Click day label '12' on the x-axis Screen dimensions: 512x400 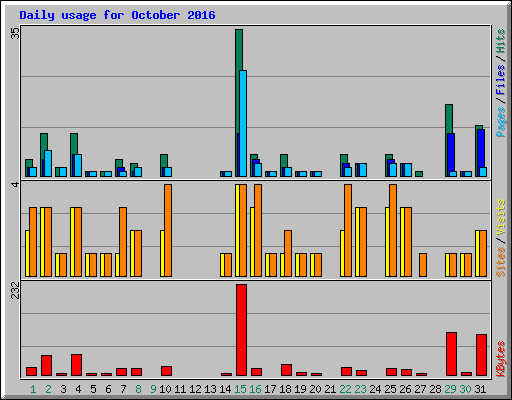coord(195,389)
